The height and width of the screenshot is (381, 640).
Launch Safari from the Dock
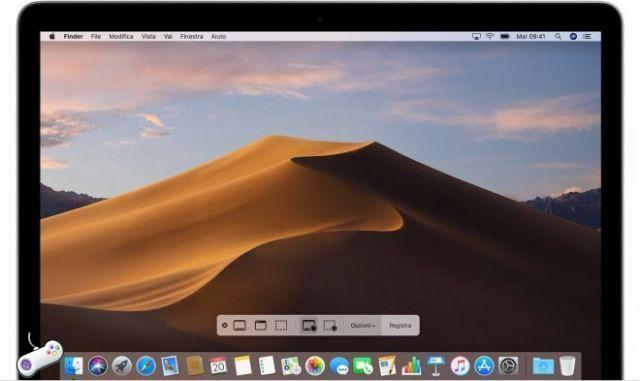(146, 366)
